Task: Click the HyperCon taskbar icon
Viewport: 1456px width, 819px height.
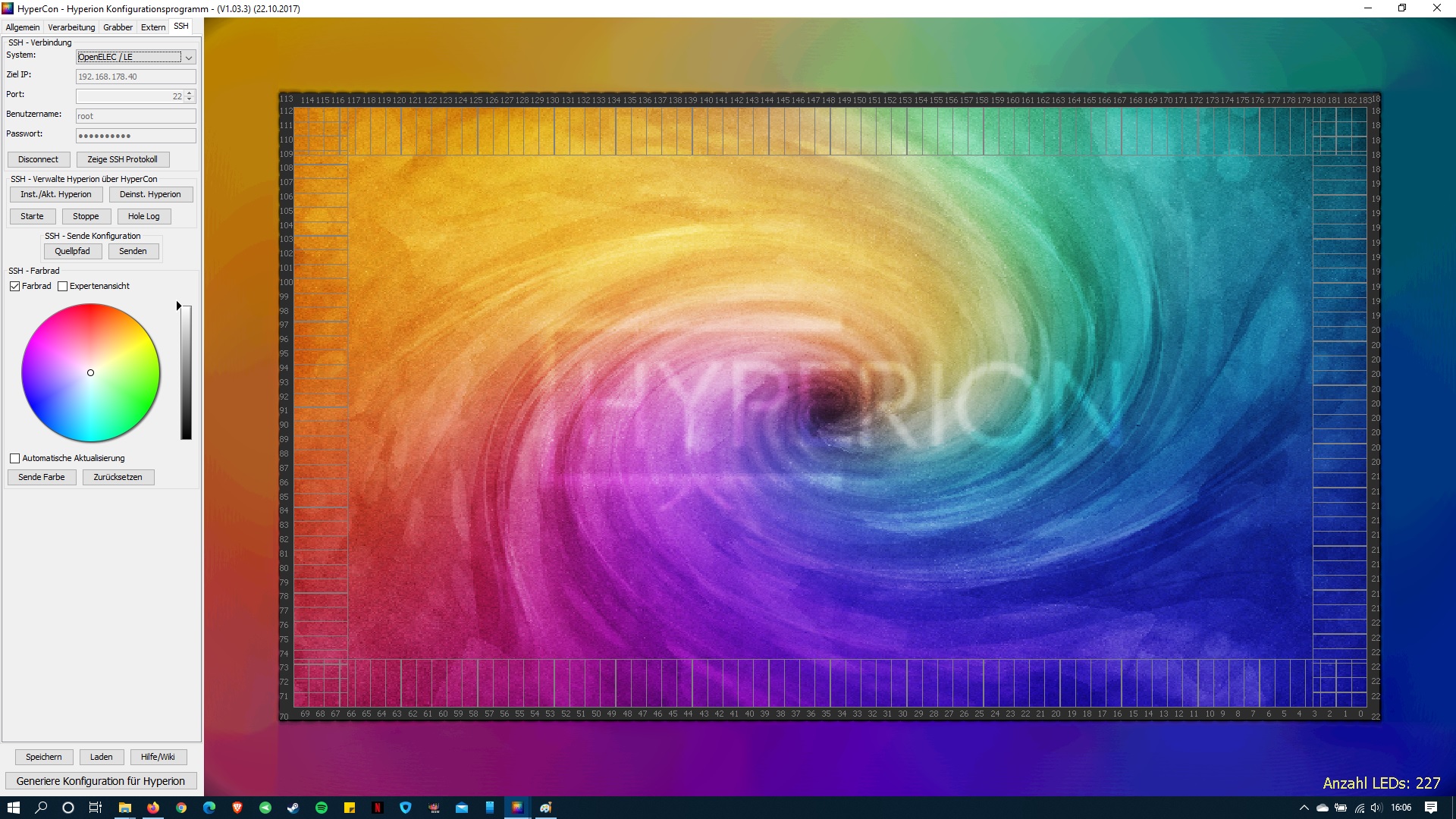Action: tap(517, 808)
